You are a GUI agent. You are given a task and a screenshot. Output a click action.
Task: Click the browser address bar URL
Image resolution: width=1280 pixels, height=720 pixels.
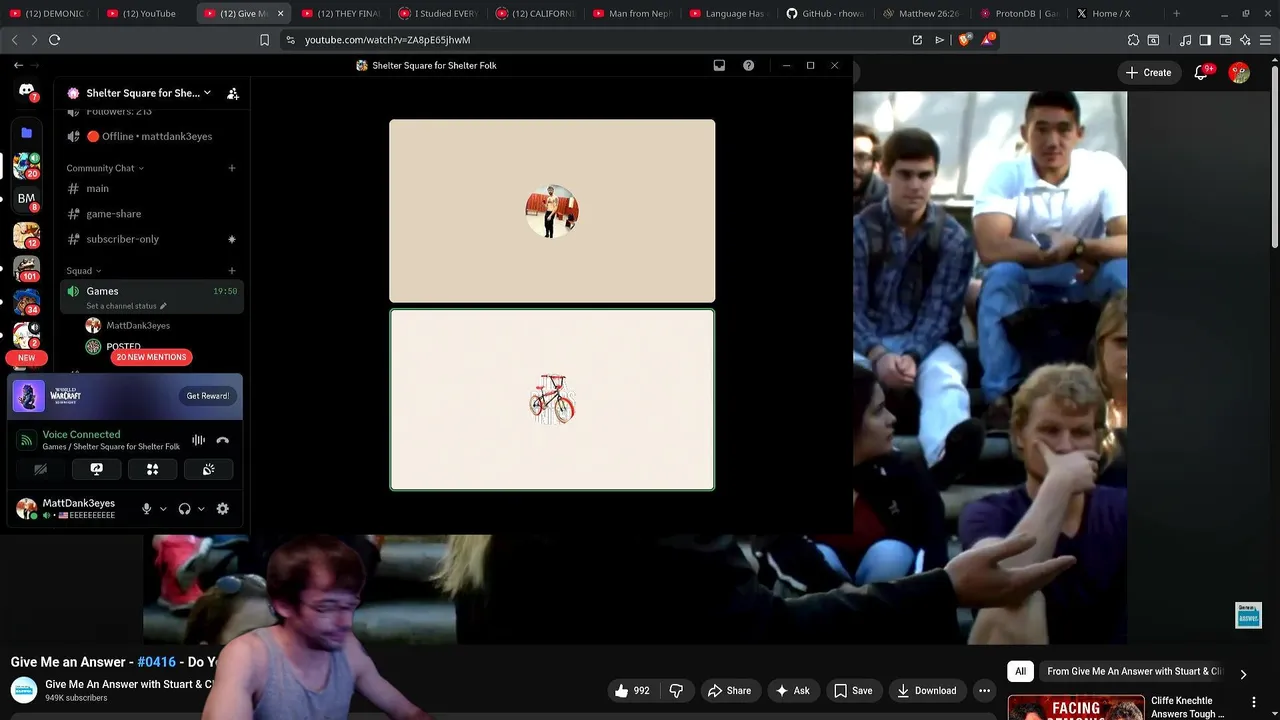(388, 40)
